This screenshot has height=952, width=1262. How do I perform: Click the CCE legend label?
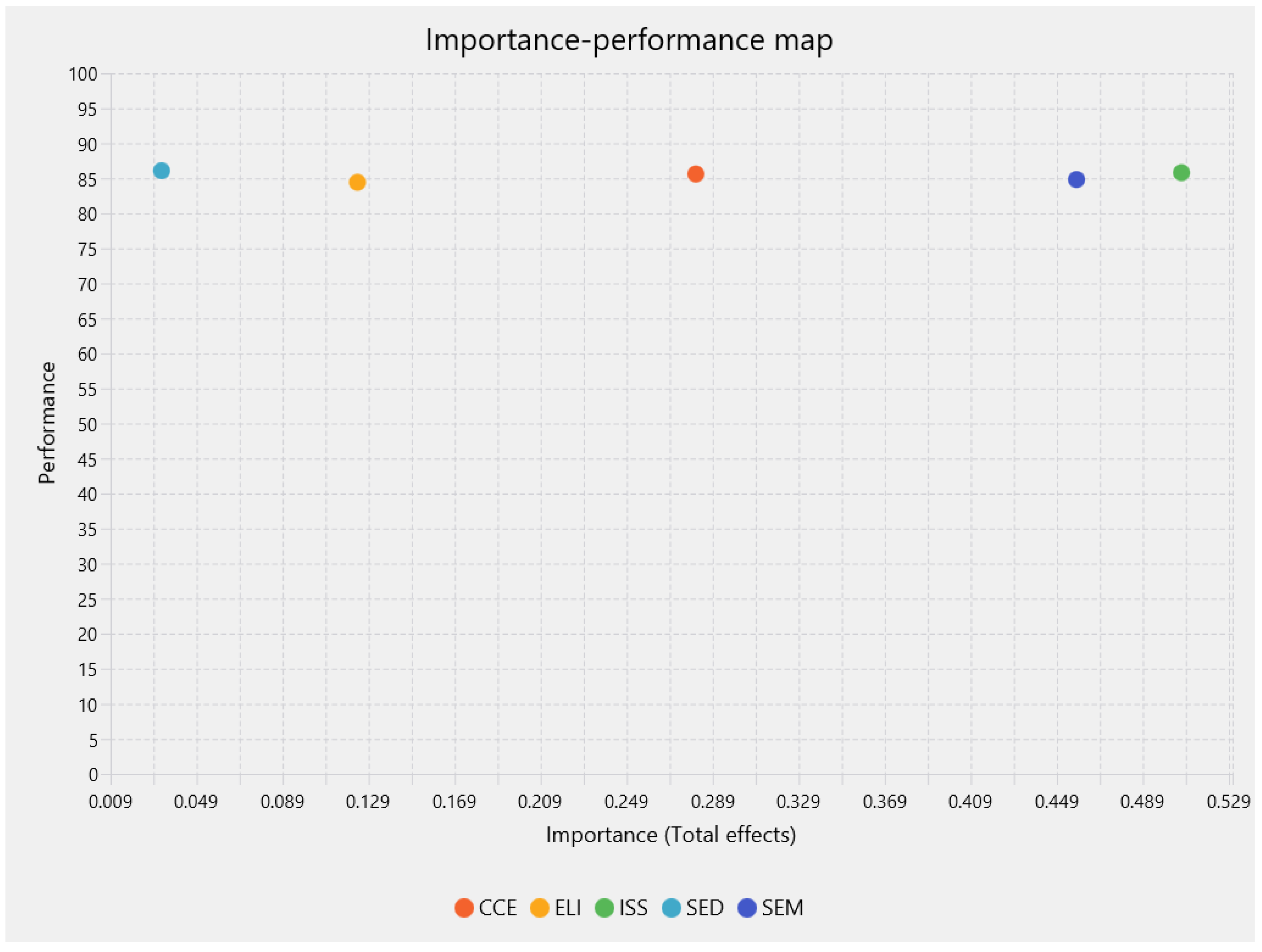[498, 907]
